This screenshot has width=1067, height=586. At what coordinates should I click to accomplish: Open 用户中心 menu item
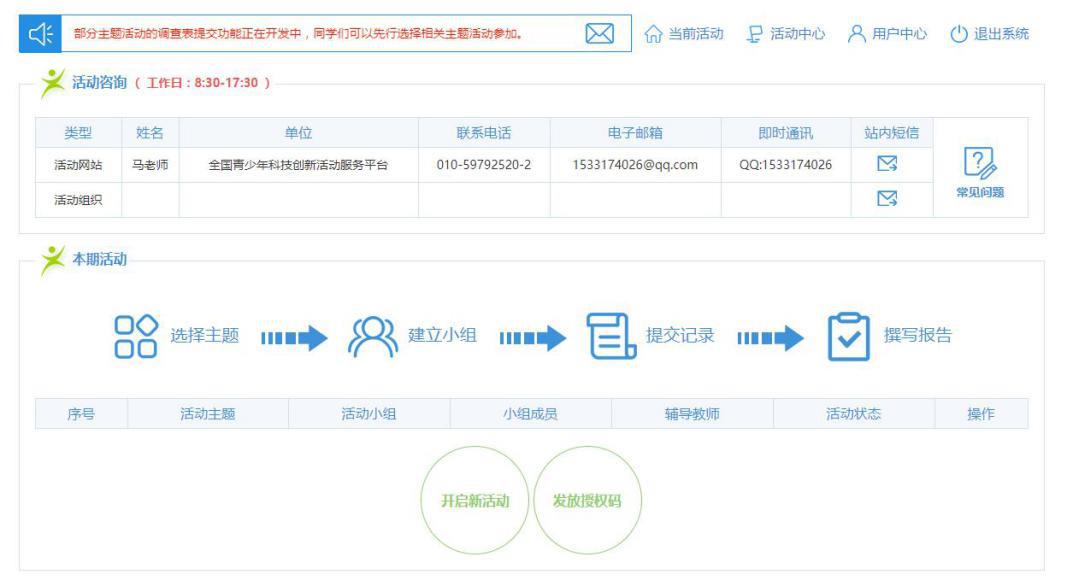(899, 34)
